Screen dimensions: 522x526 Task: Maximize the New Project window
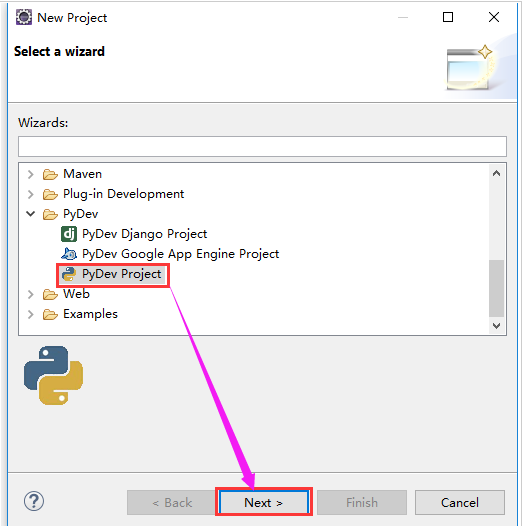pyautogui.click(x=448, y=17)
